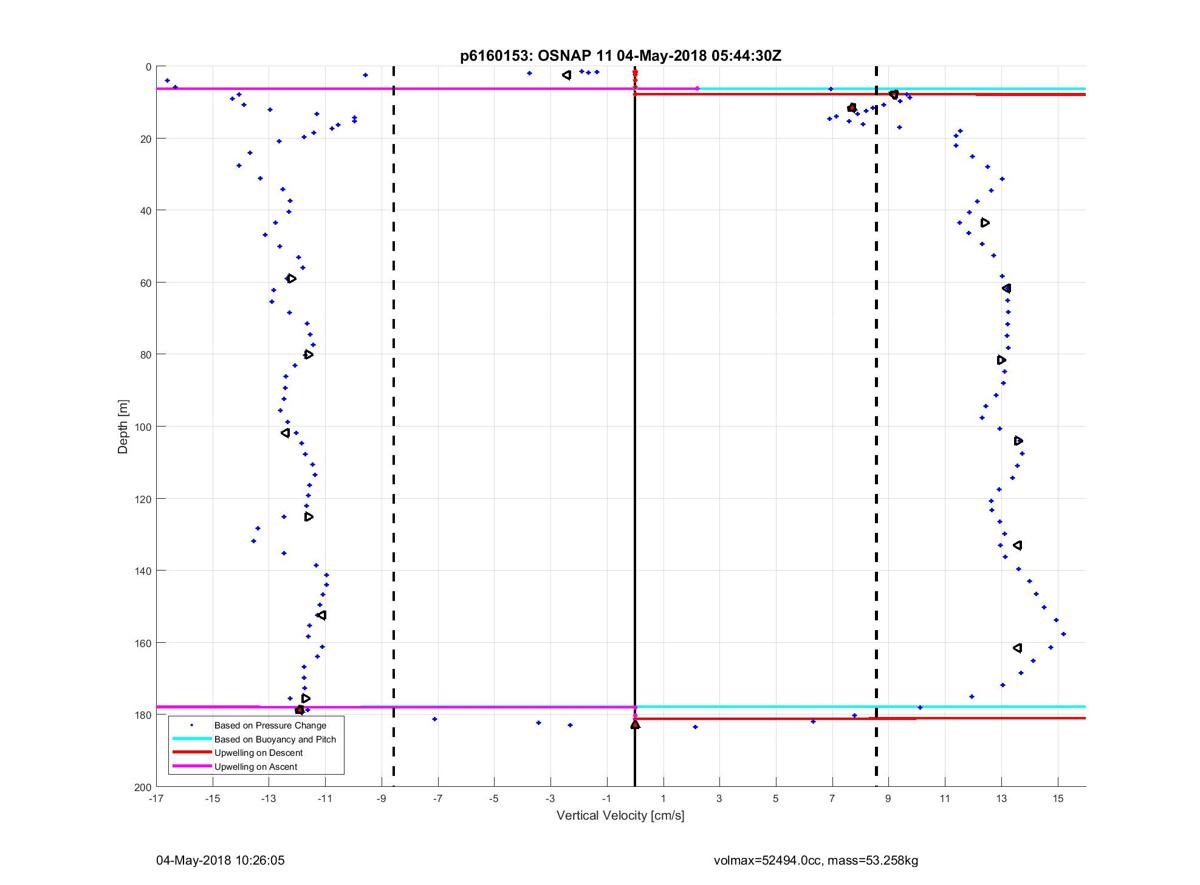The image size is (1200, 885).
Task: Click the x-axis tick label '-7'
Action: click(438, 799)
